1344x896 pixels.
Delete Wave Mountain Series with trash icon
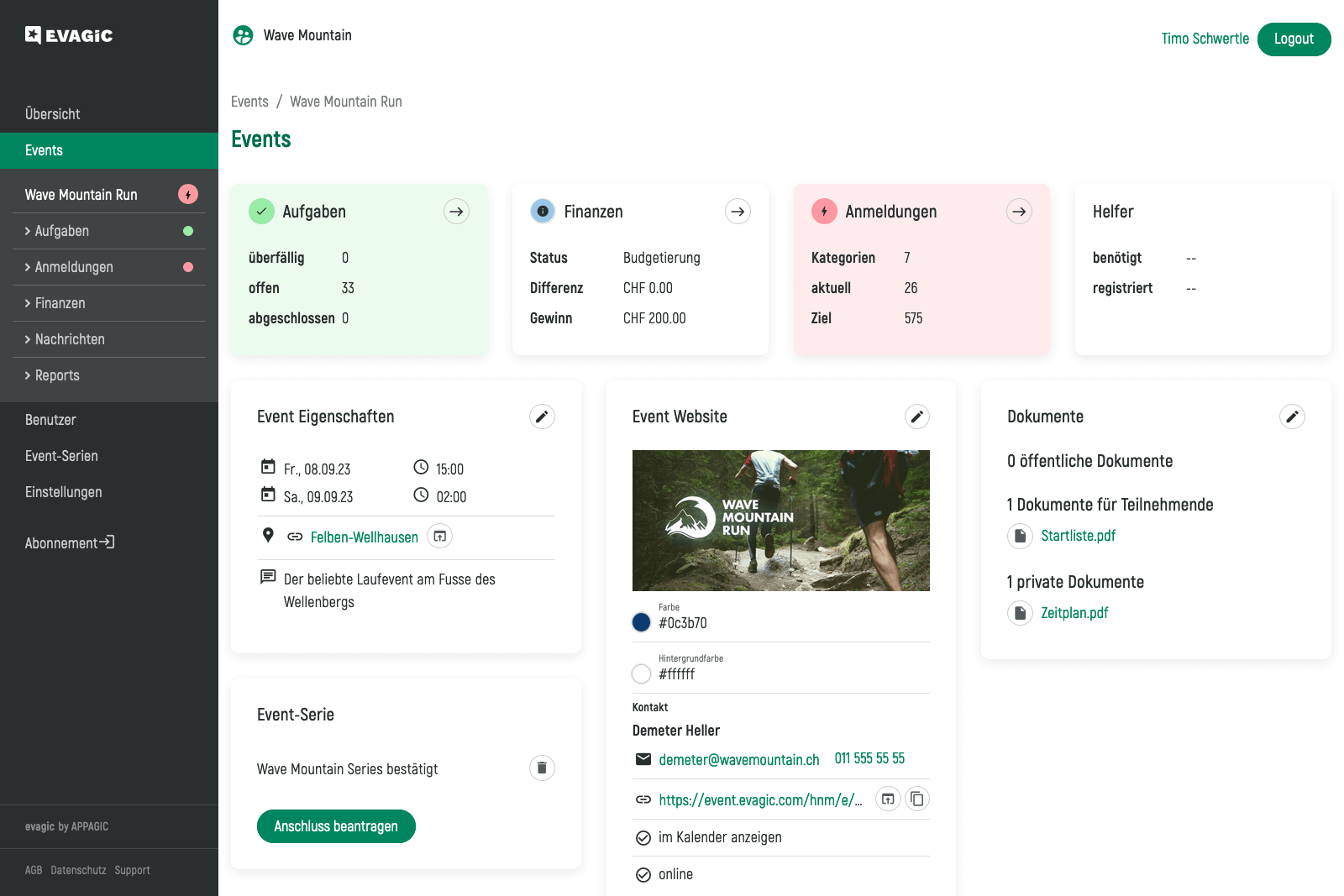[542, 768]
